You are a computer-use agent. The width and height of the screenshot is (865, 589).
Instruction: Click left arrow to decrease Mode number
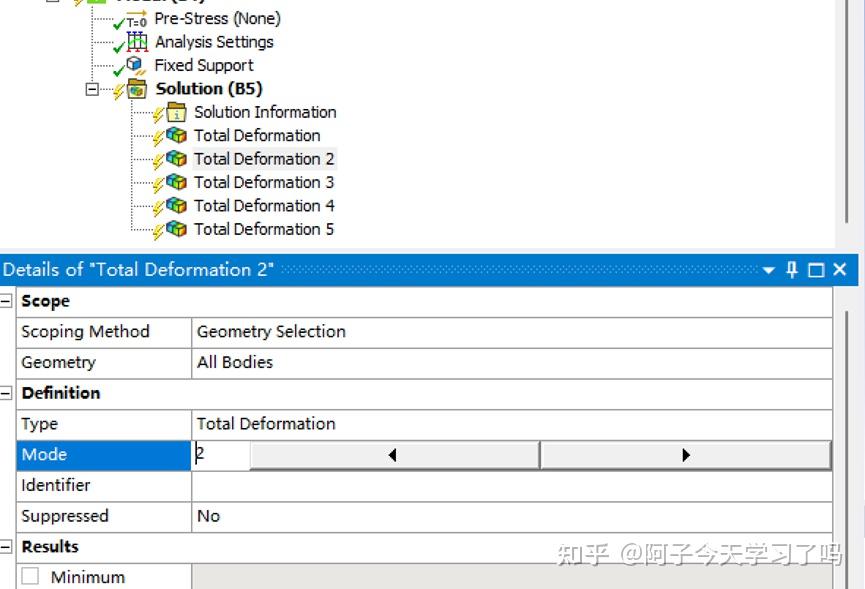(392, 455)
